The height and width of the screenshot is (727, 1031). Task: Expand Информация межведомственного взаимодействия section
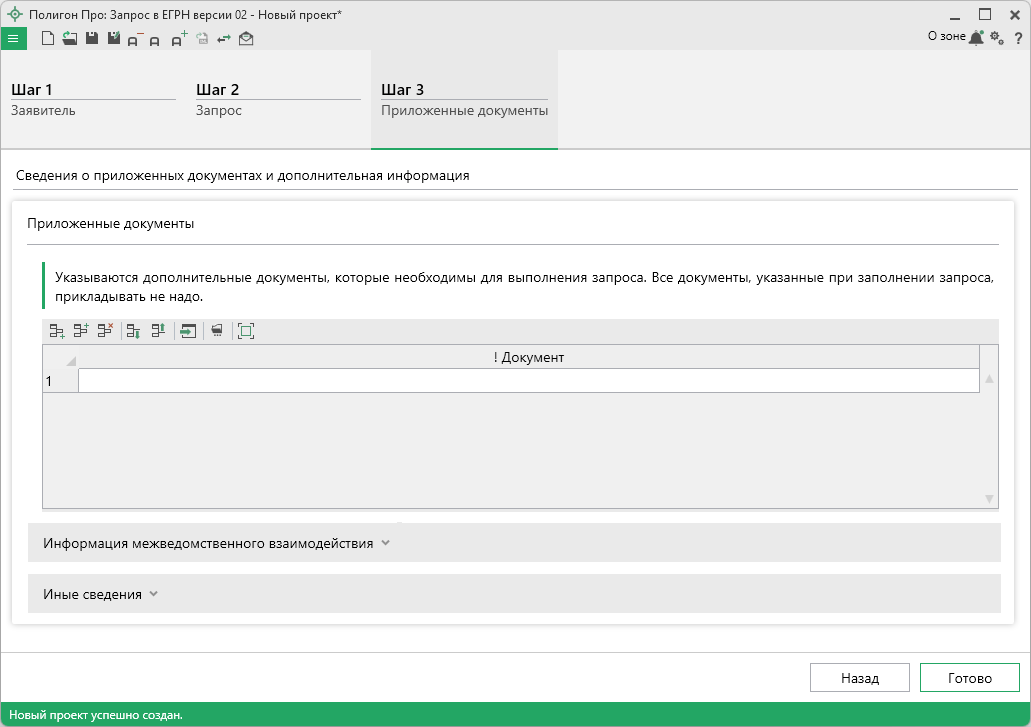[216, 543]
